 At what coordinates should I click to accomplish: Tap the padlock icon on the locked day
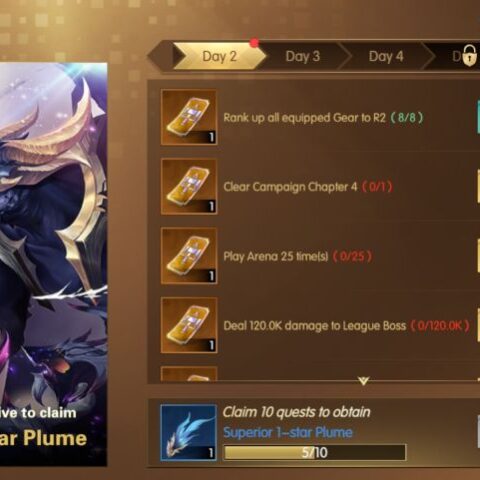(x=469, y=56)
